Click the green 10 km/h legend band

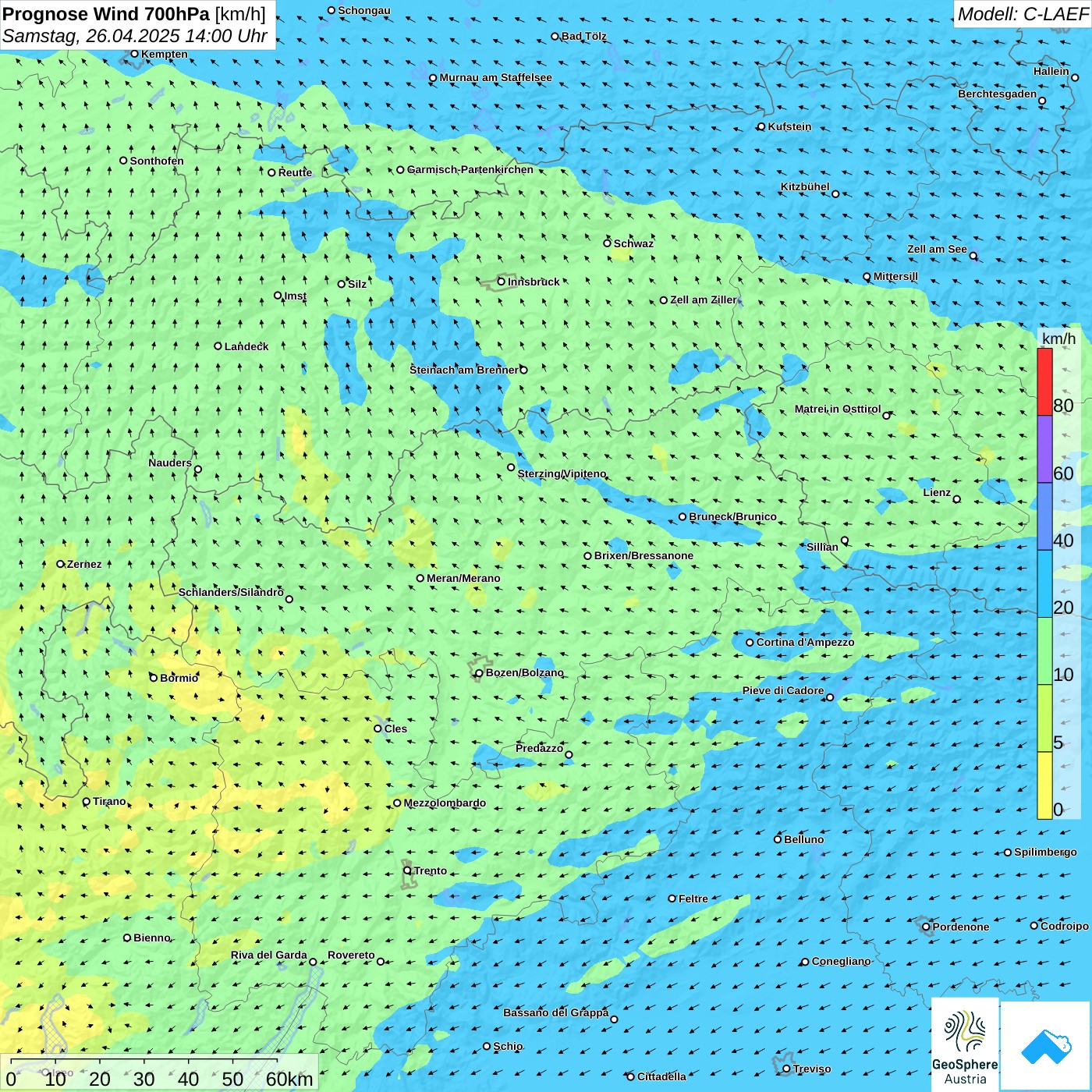tap(1044, 651)
